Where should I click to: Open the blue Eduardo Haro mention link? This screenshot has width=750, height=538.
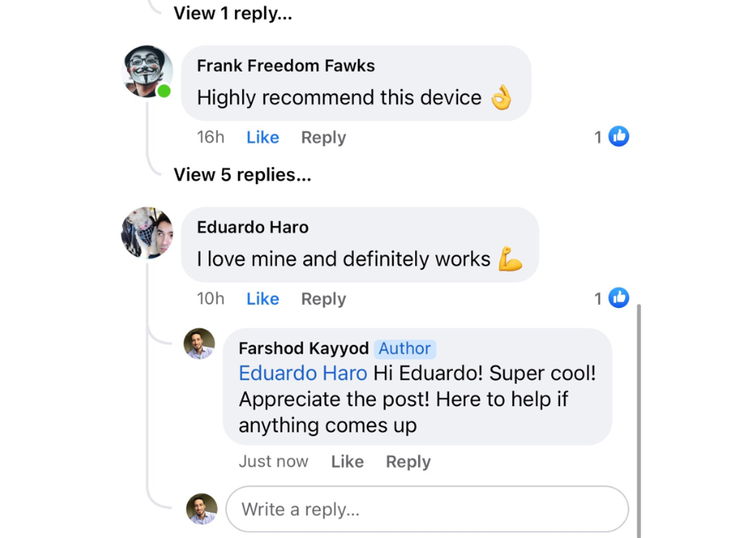coord(303,373)
